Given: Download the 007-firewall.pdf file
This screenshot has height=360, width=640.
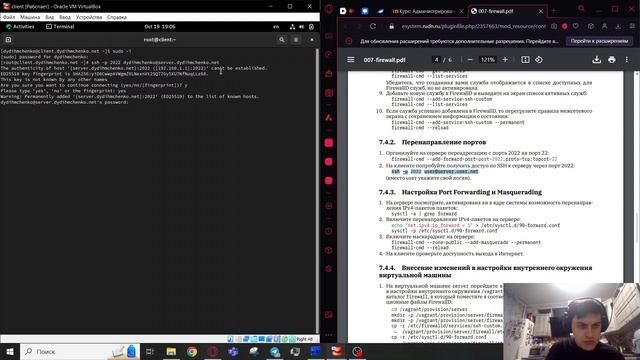Looking at the screenshot, I should tap(597, 60).
